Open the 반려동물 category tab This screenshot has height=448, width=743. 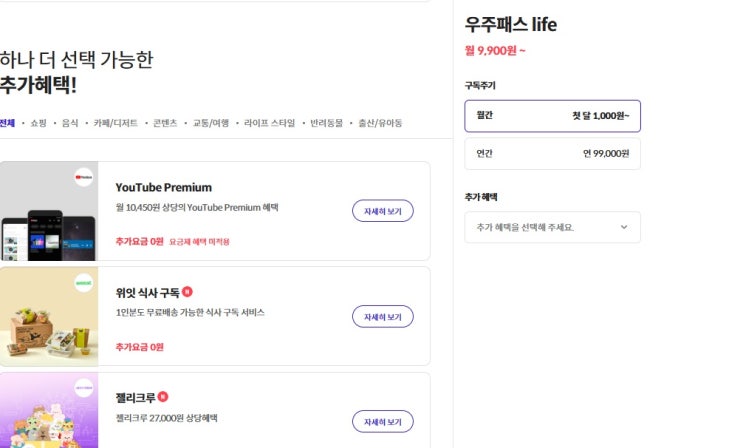[x=326, y=123]
